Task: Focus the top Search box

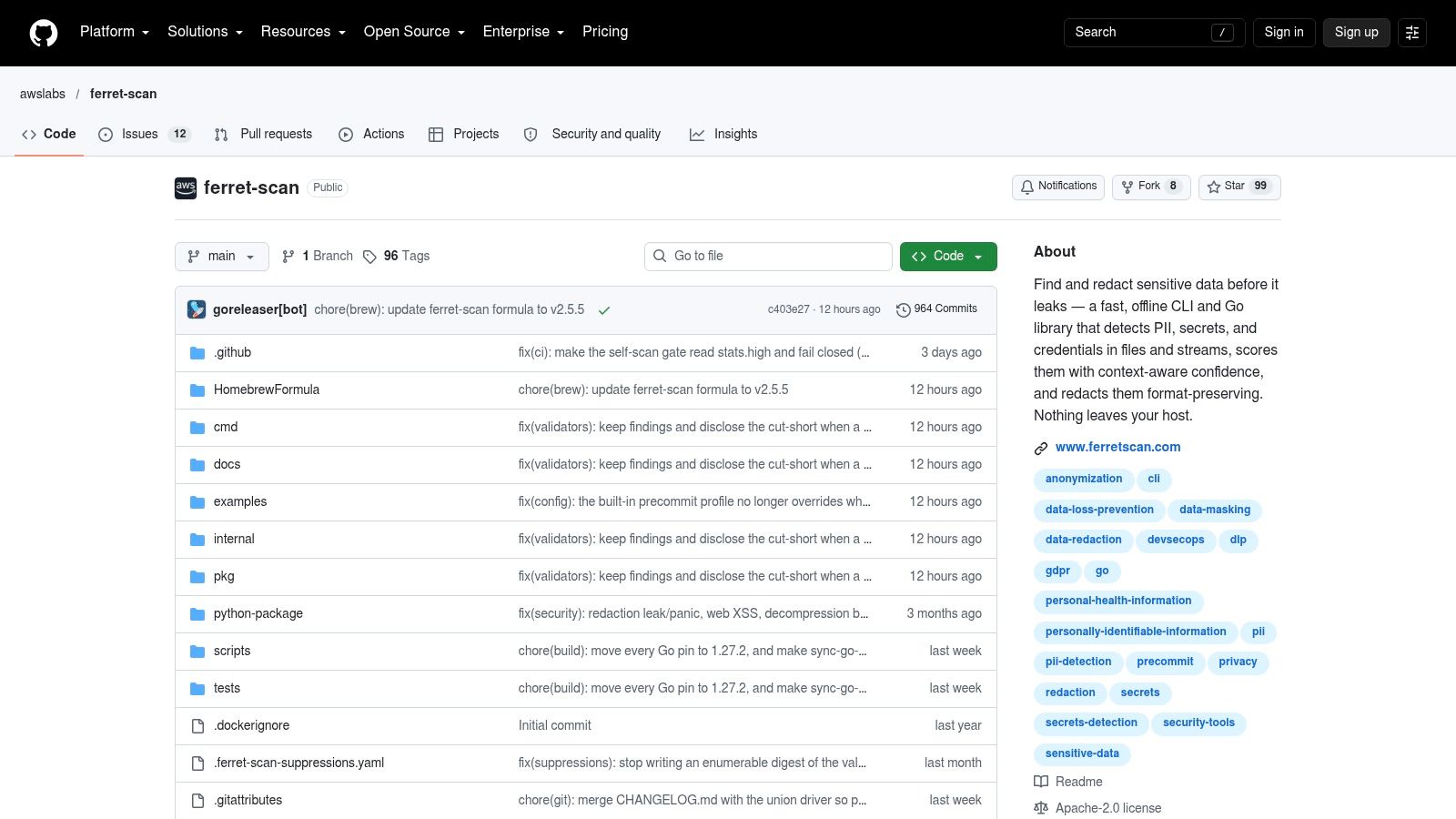Action: click(x=1154, y=33)
